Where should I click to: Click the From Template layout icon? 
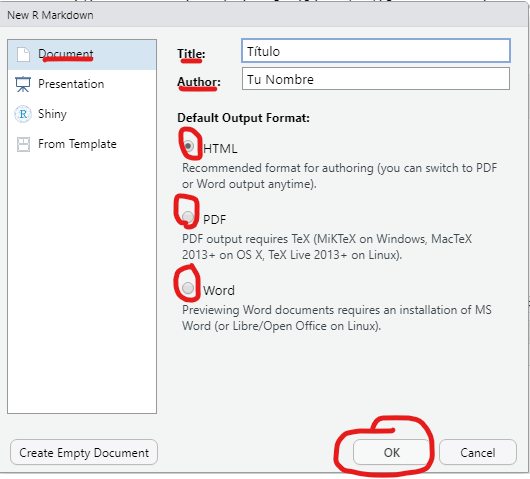click(x=23, y=144)
